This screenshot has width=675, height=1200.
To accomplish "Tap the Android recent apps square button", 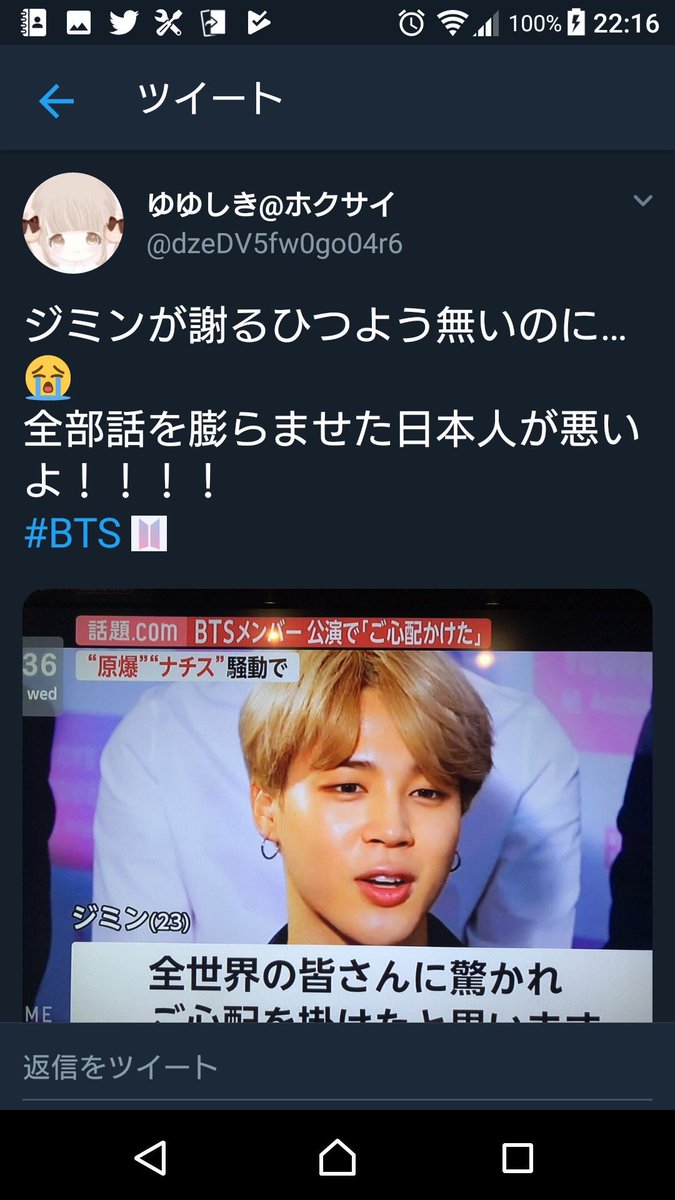I will (x=517, y=1157).
